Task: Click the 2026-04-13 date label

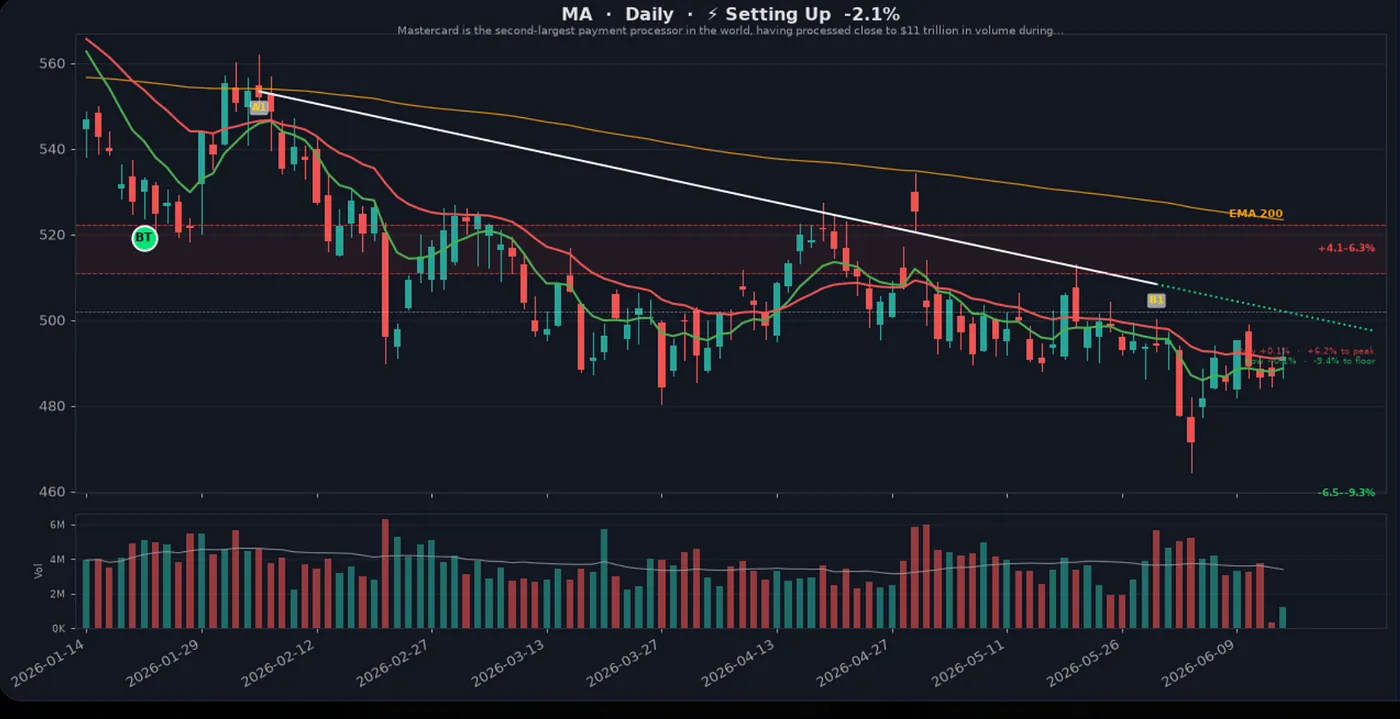Action: [x=739, y=664]
